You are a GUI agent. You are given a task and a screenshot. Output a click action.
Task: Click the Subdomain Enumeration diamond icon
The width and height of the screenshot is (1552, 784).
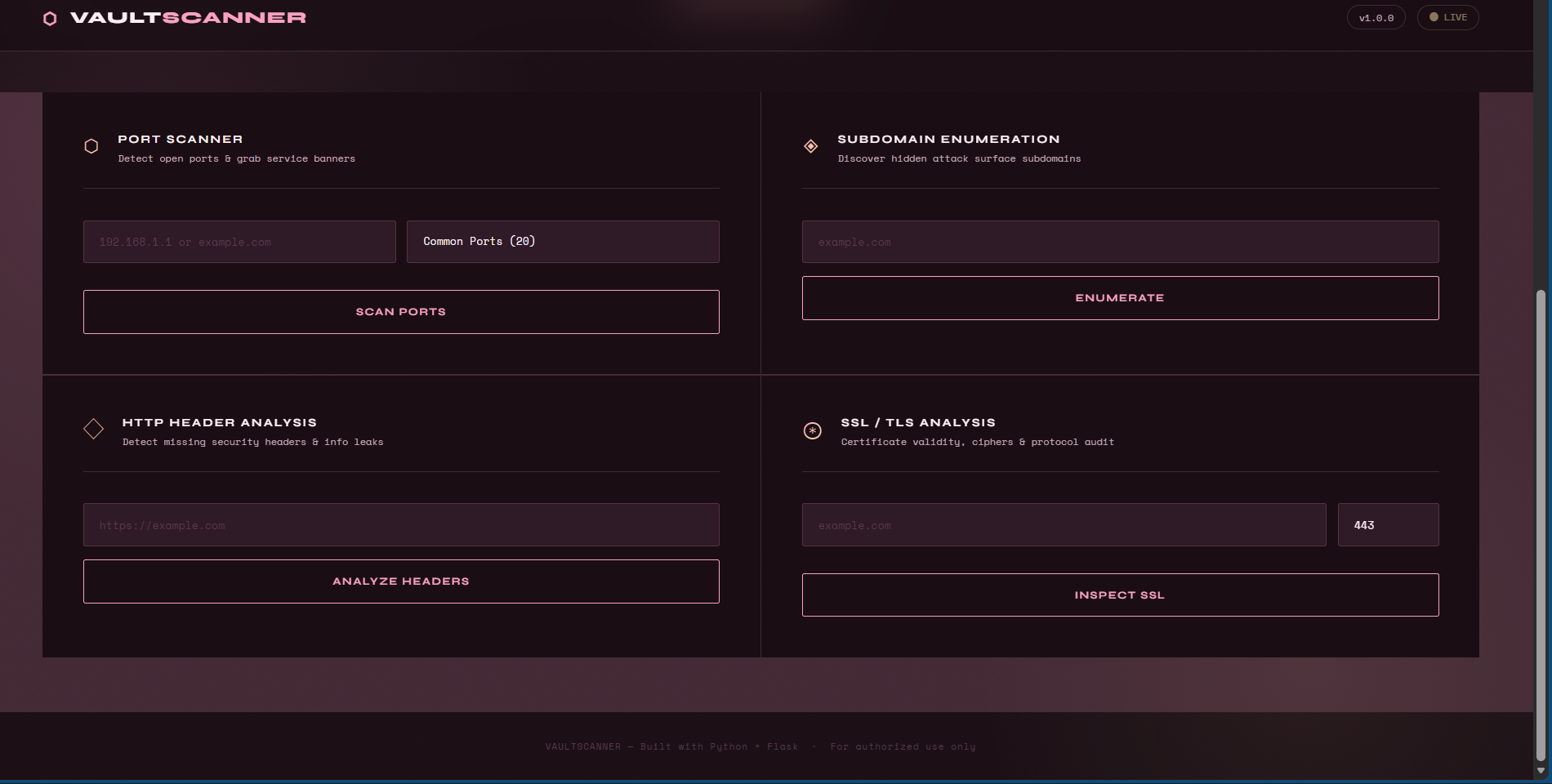point(811,146)
